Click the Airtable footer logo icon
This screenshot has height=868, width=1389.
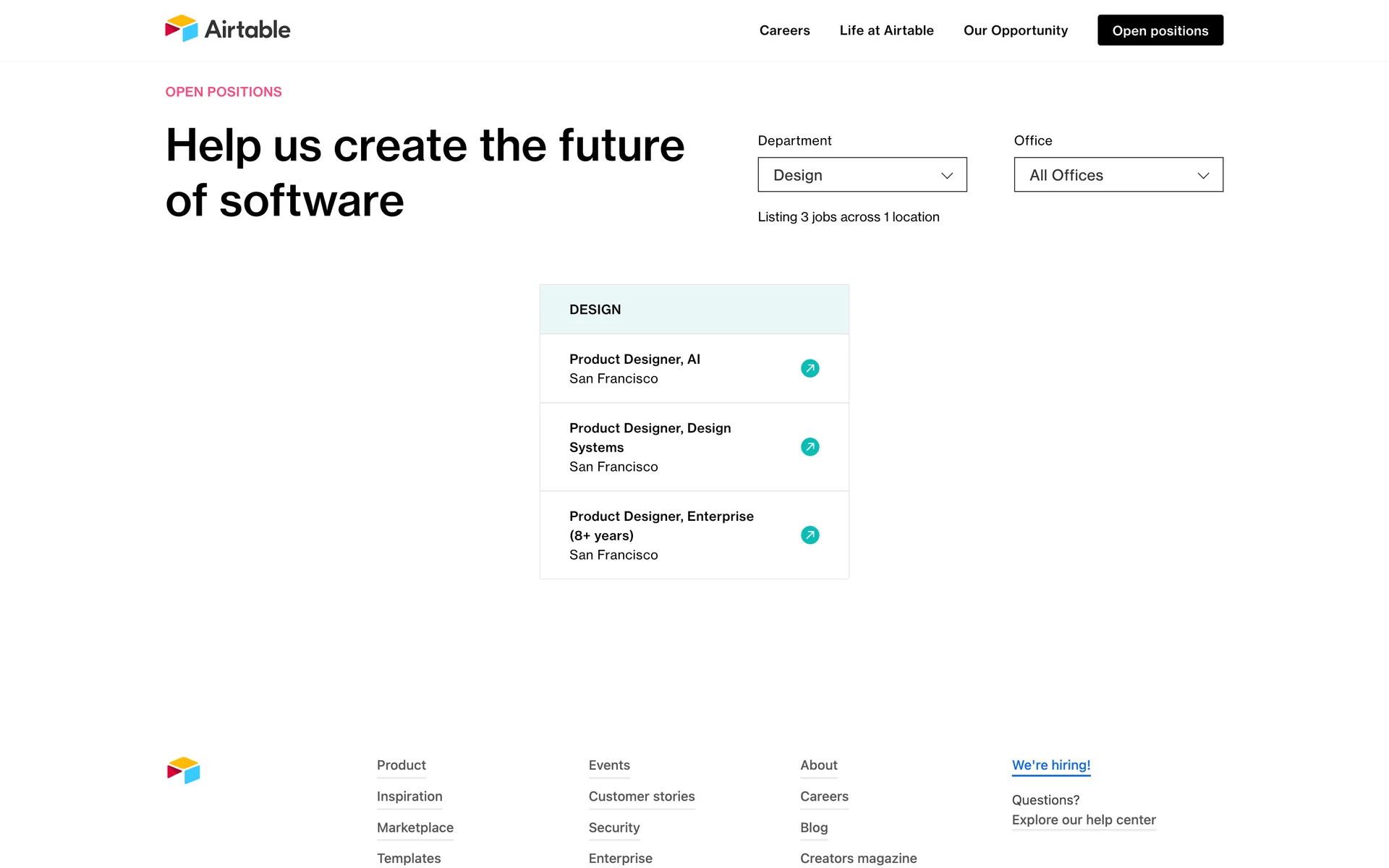tap(184, 770)
